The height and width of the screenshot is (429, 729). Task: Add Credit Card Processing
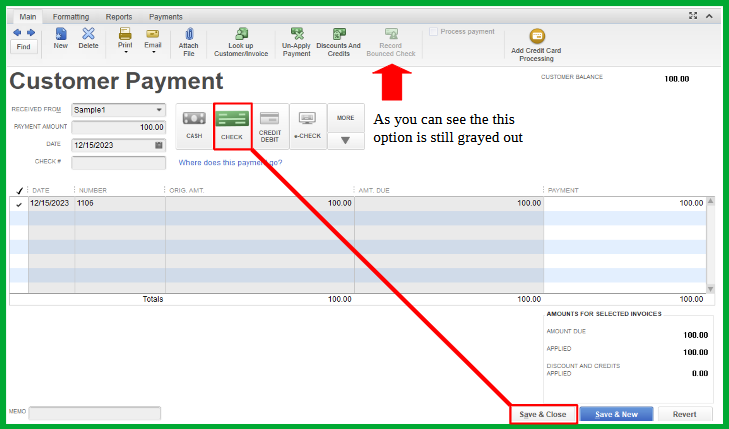(536, 45)
